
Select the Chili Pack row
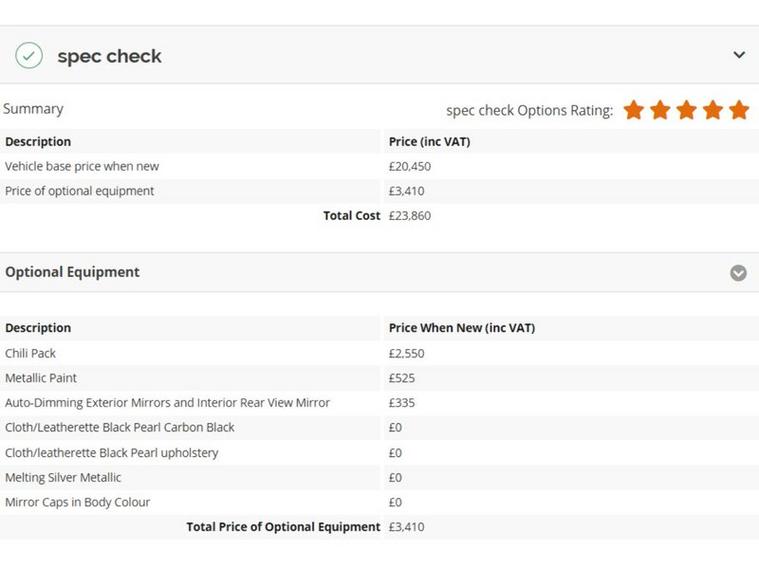(x=380, y=354)
